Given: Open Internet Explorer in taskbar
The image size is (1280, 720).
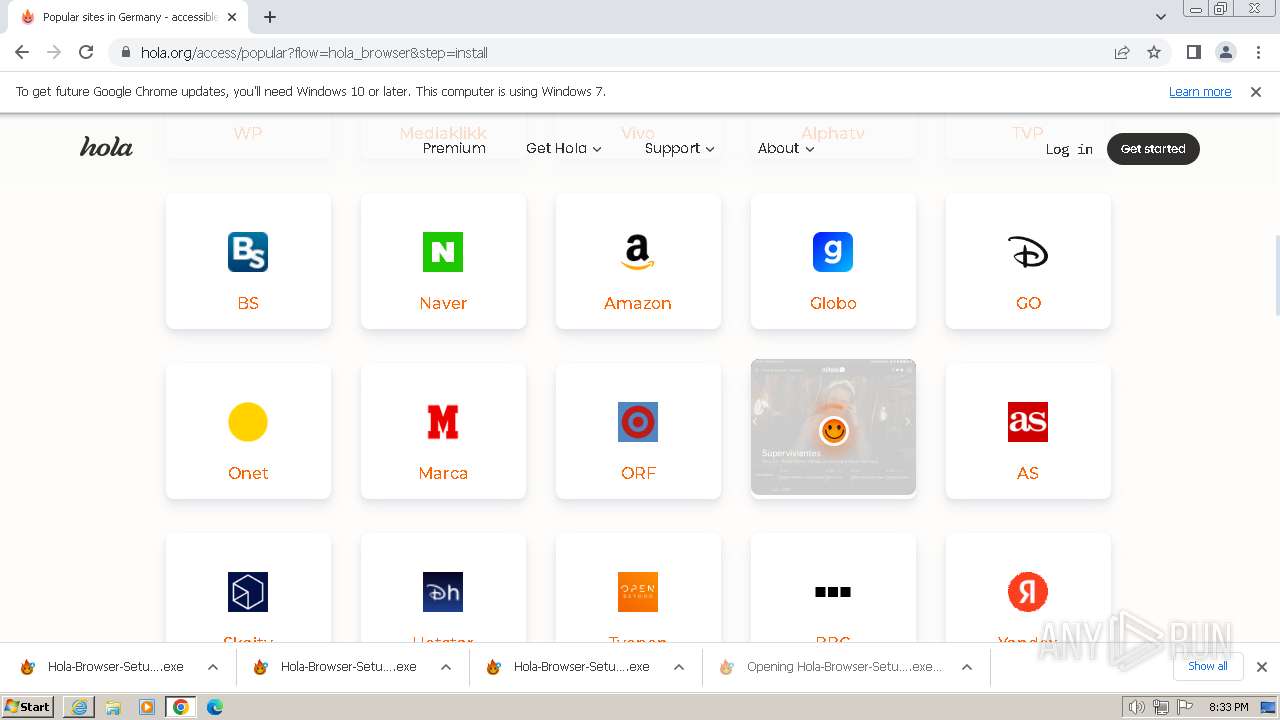Looking at the screenshot, I should coord(79,707).
